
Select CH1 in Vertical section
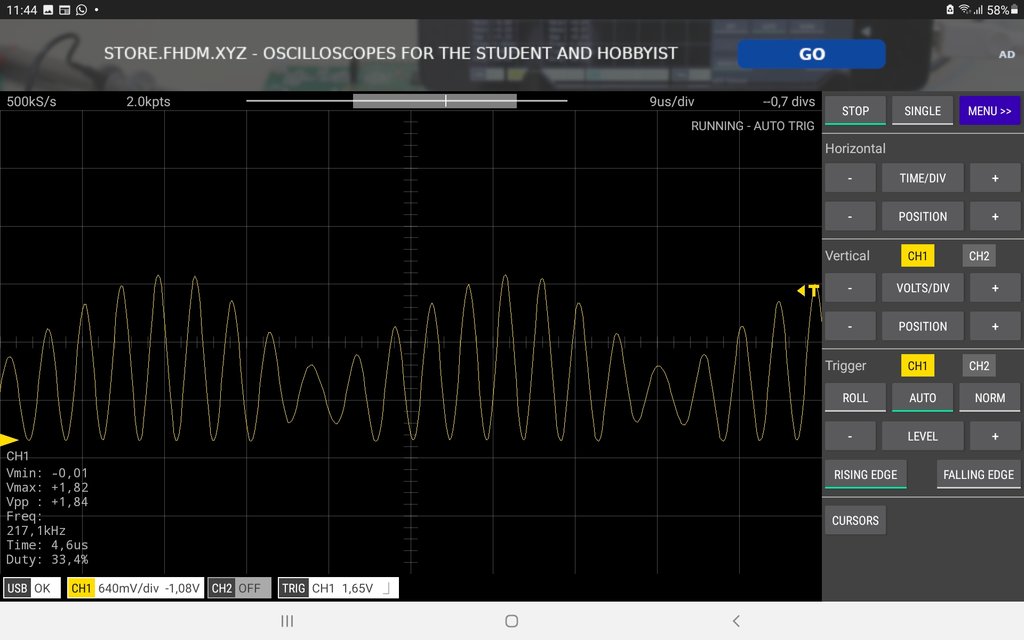917,255
